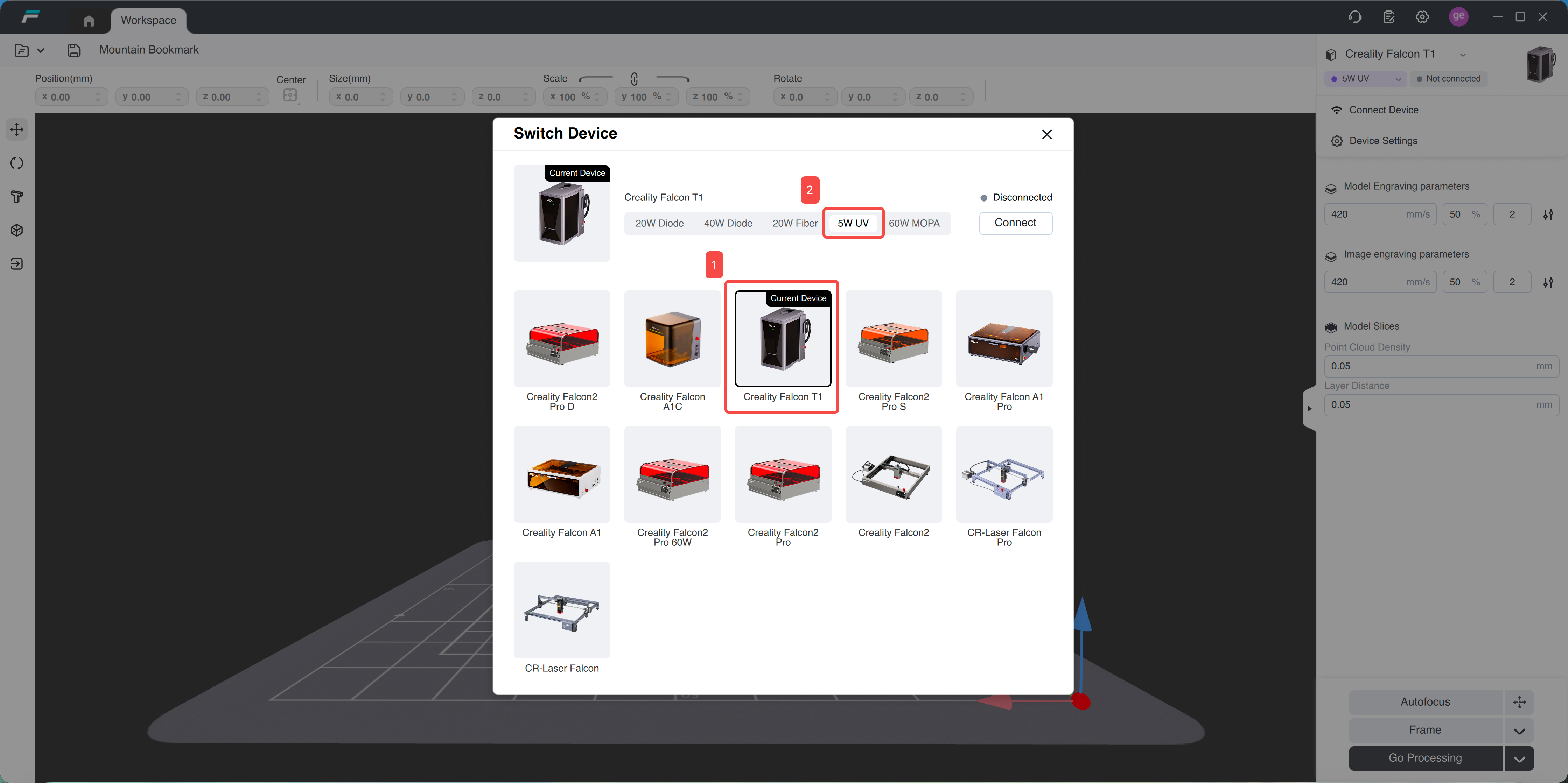Screen dimensions: 1568x783
Task: Click the Connect Device wifi icon
Action: pyautogui.click(x=1337, y=110)
